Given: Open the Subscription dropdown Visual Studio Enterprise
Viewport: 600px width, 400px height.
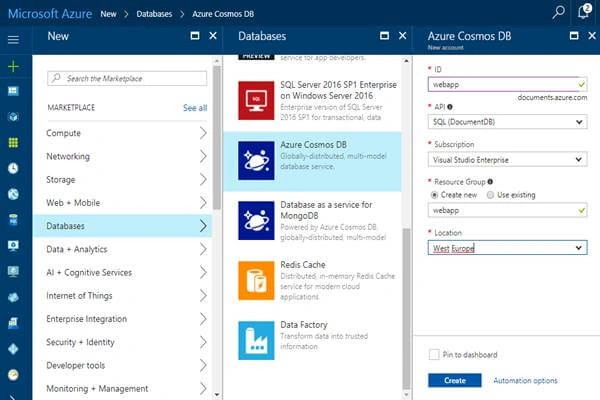Looking at the screenshot, I should coord(507,160).
